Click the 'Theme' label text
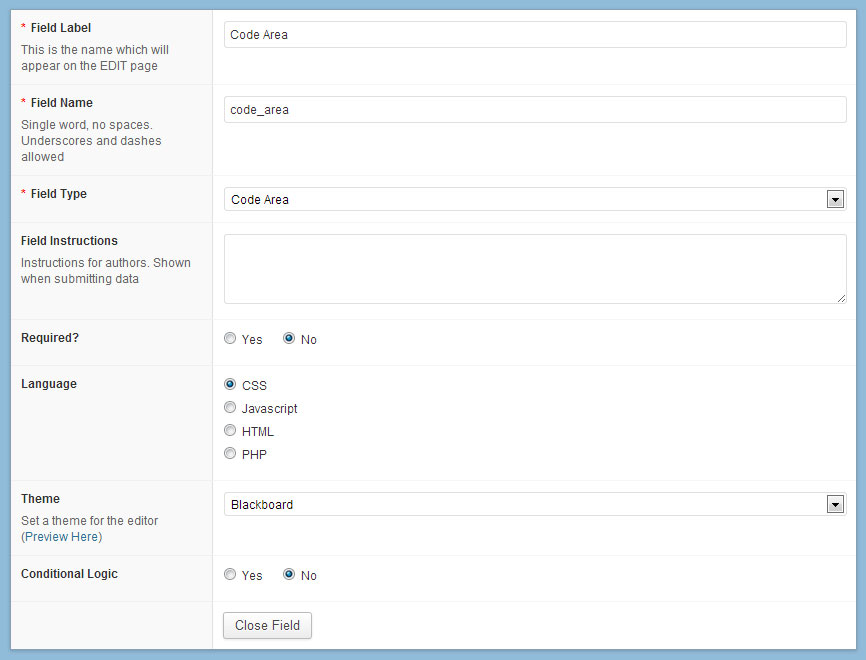This screenshot has height=660, width=866. [40, 499]
